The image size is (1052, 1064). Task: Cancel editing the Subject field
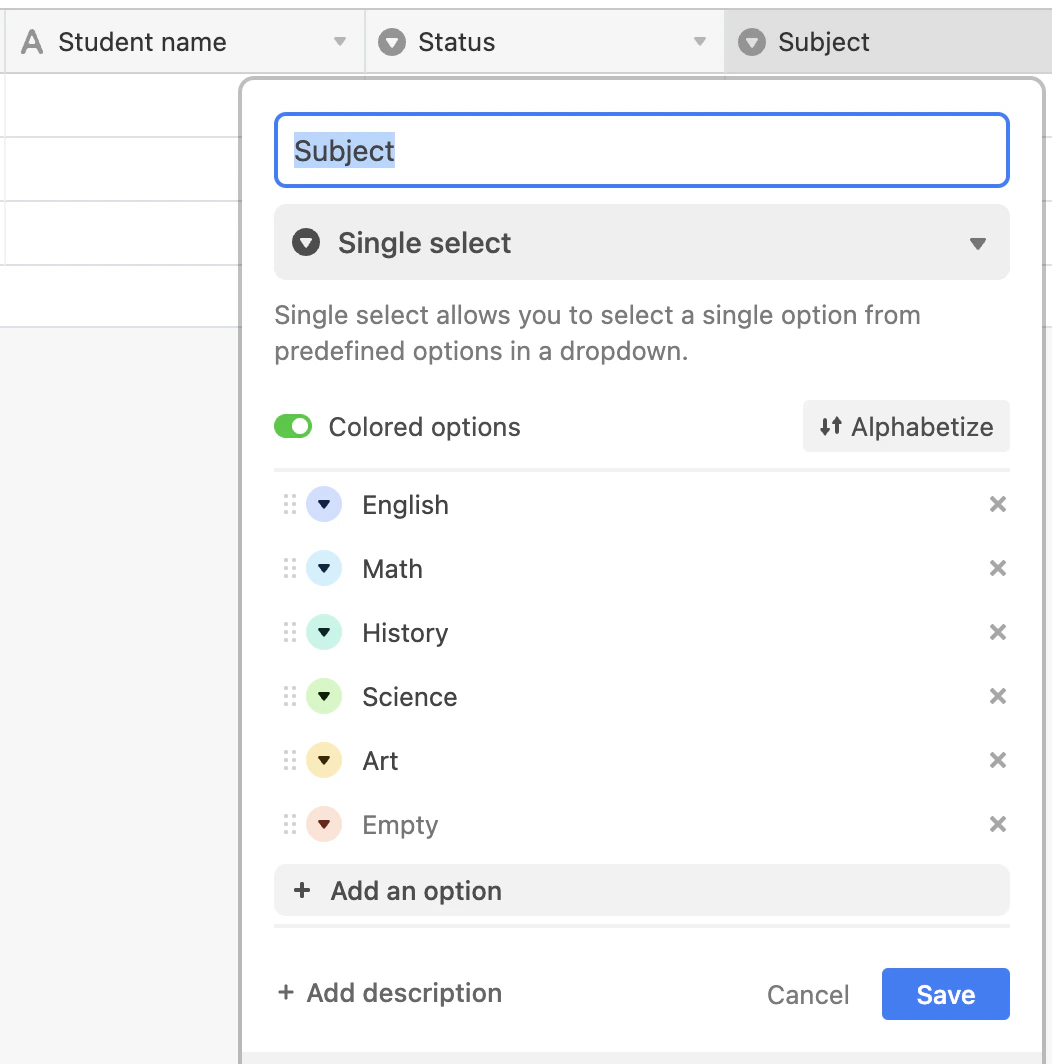pos(808,994)
